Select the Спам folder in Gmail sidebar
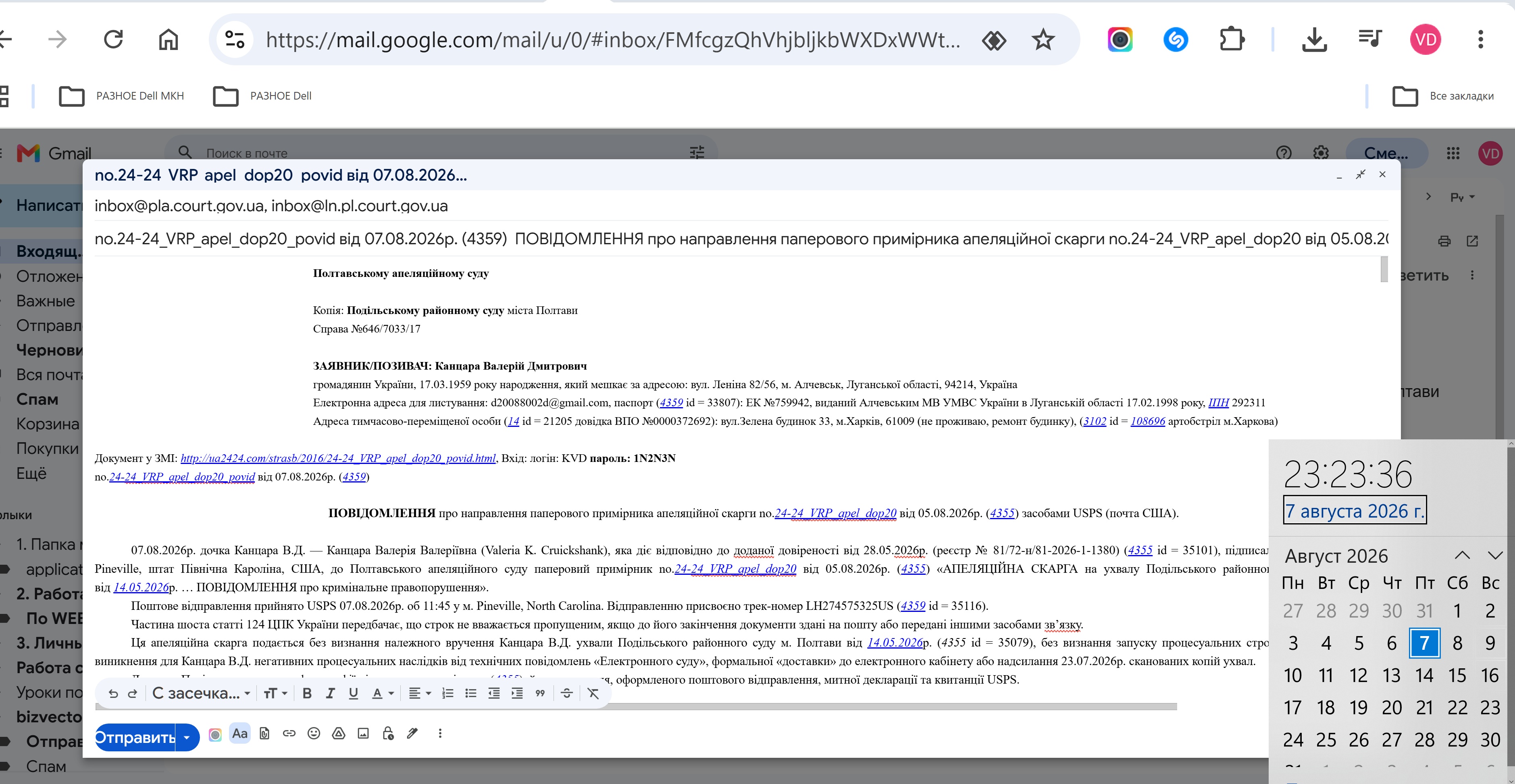Viewport: 1515px width, 784px height. [37, 399]
